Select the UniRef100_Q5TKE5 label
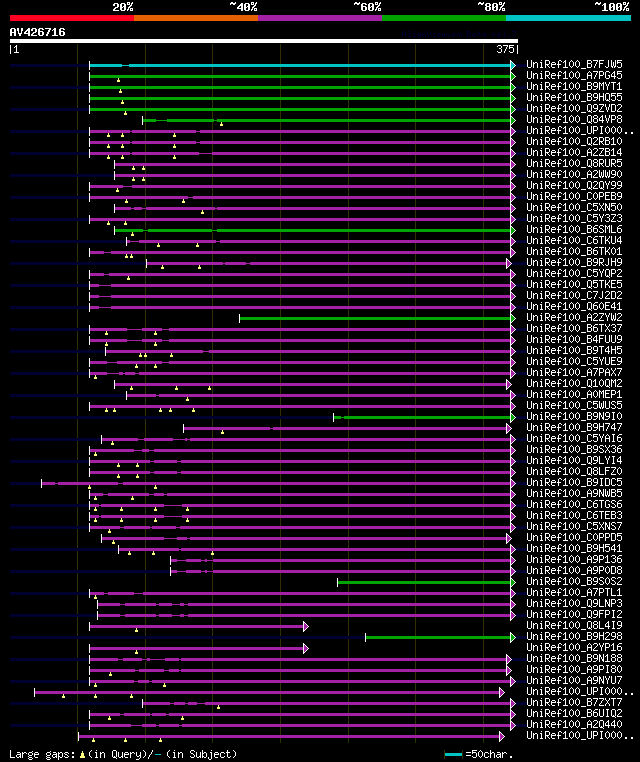 [x=574, y=284]
